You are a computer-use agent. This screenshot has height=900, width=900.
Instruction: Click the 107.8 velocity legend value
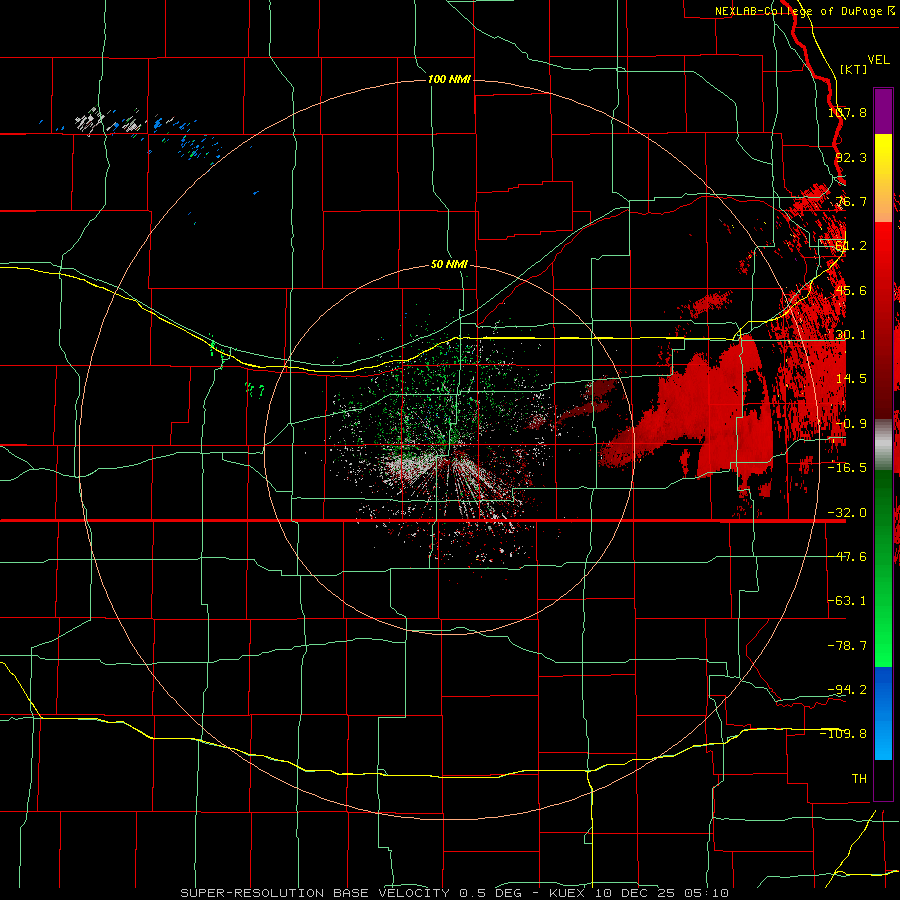847,112
